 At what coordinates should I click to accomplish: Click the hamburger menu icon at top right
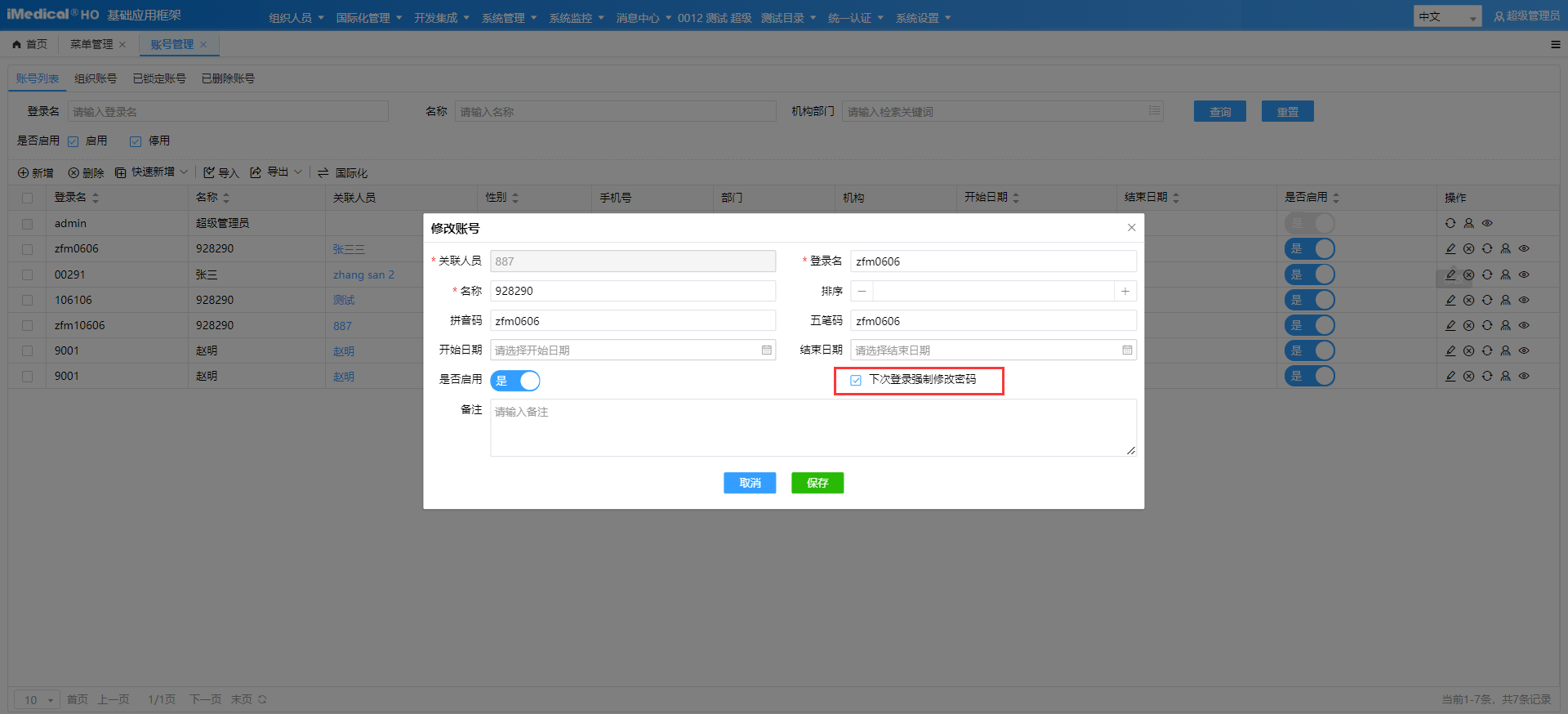(x=1555, y=44)
